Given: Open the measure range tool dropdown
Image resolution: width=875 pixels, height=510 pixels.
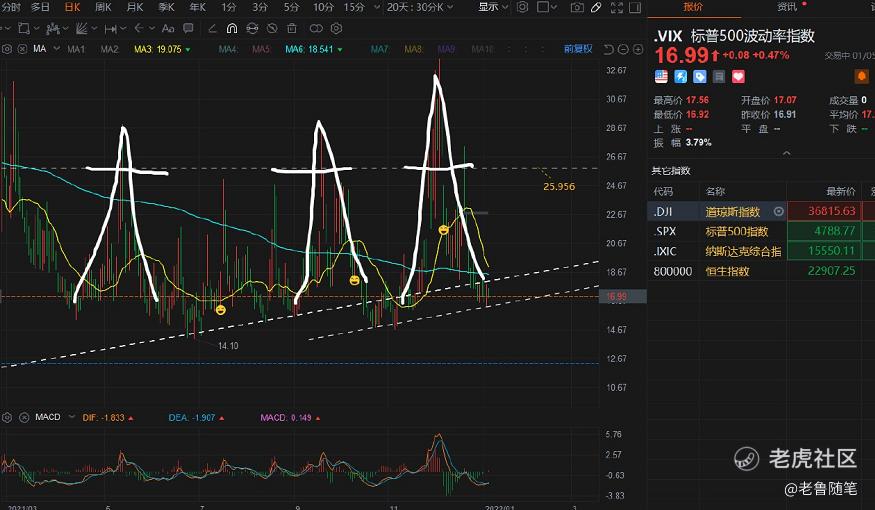Looking at the screenshot, I should click(x=114, y=28).
